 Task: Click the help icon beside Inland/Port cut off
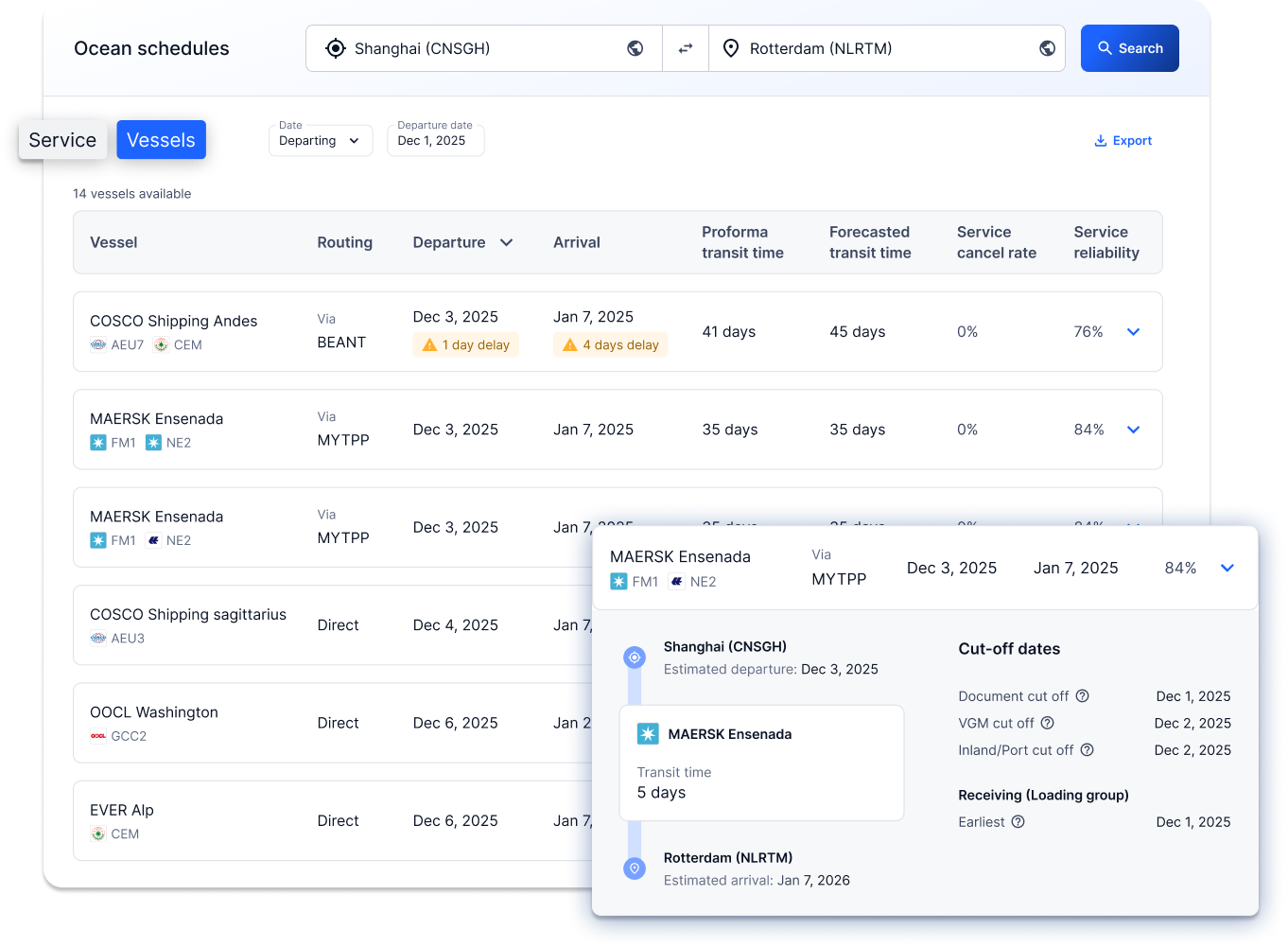click(1088, 750)
